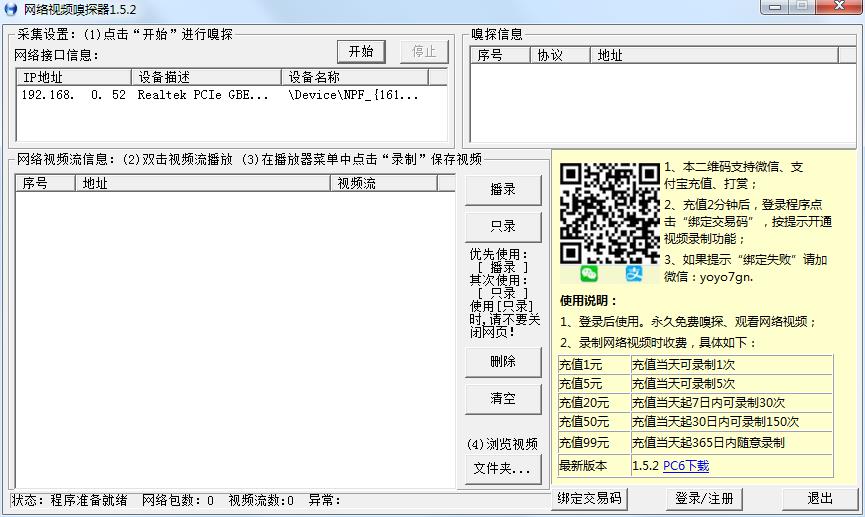Click the 设备名称 column header

click(355, 77)
